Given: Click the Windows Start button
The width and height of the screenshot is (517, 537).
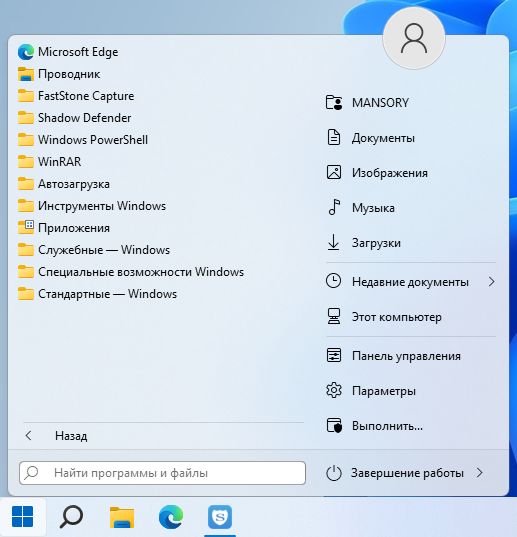Looking at the screenshot, I should tap(23, 517).
